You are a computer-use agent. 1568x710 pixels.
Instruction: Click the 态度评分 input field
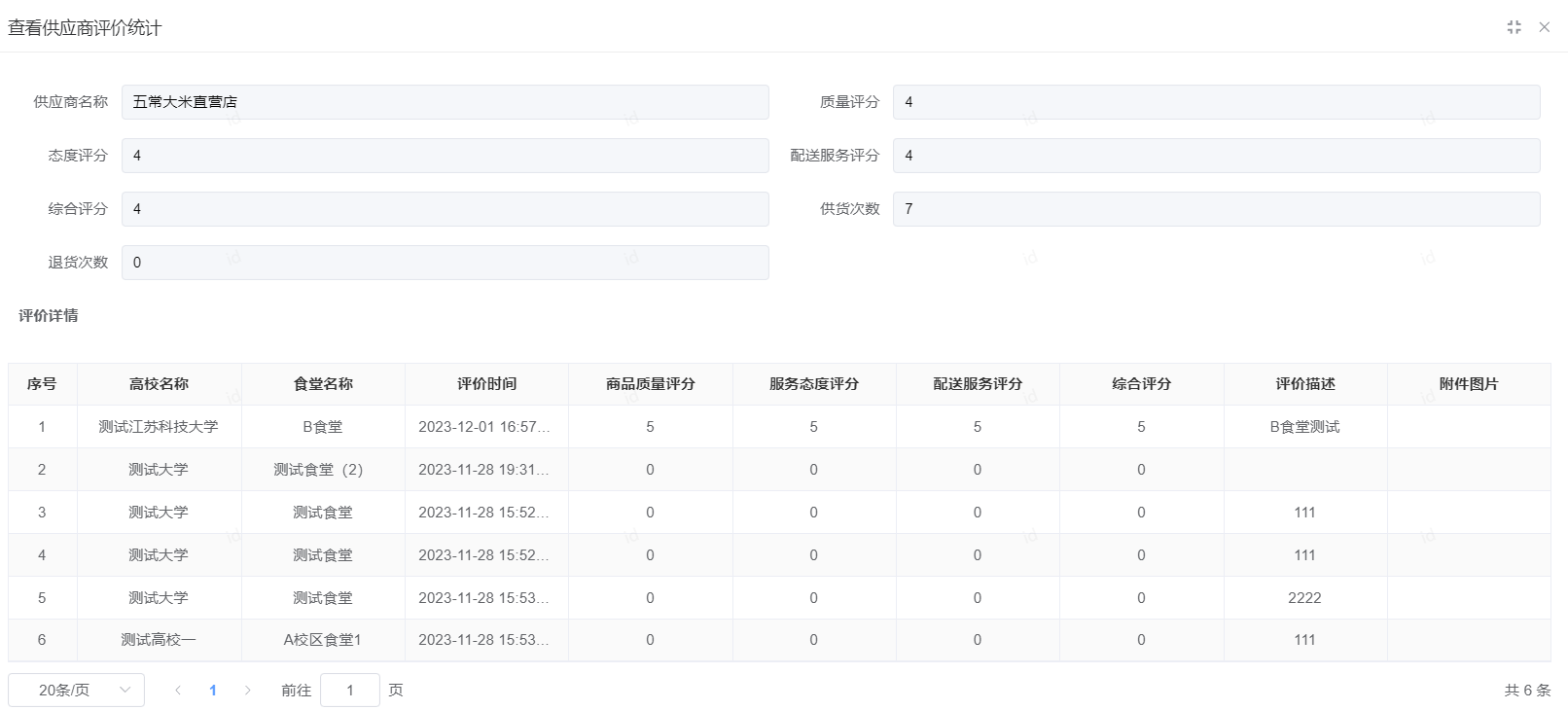point(445,156)
